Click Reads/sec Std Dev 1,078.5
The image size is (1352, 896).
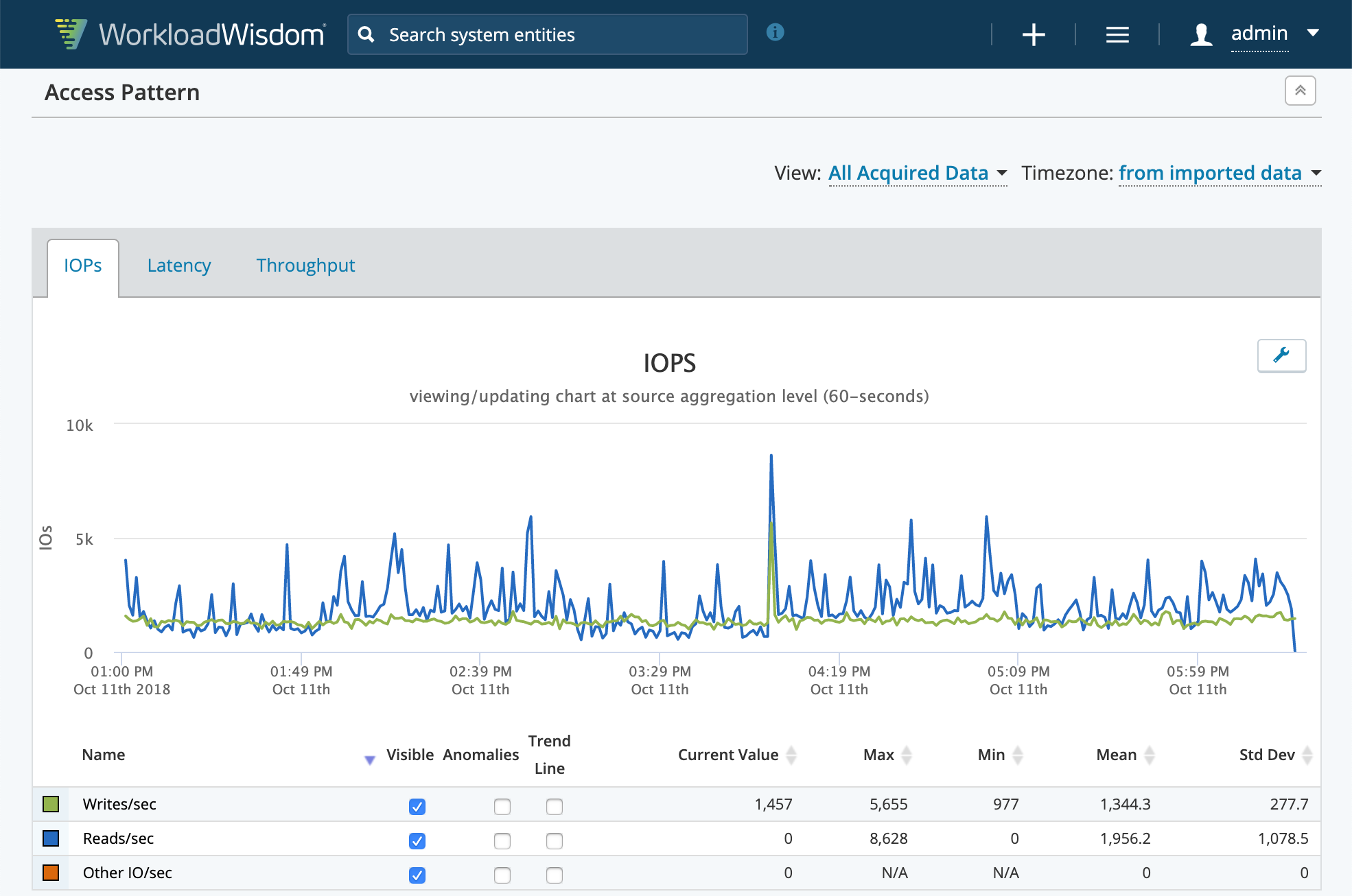pyautogui.click(x=1283, y=838)
